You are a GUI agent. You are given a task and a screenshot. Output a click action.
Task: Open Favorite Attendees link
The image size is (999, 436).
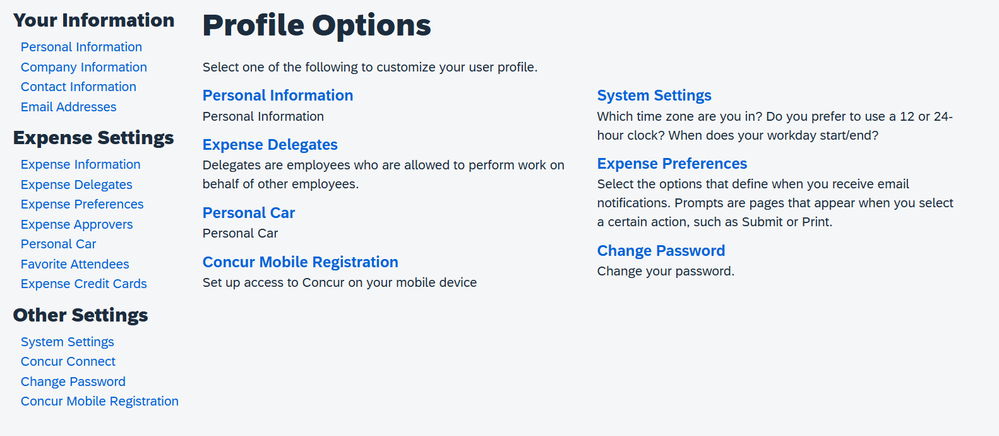coord(75,264)
